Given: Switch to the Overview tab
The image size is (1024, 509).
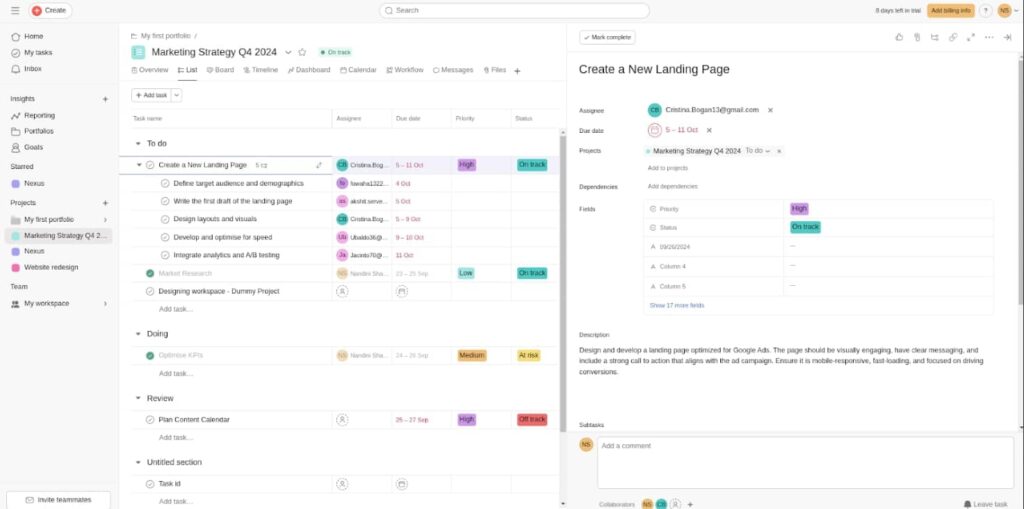Looking at the screenshot, I should point(150,70).
